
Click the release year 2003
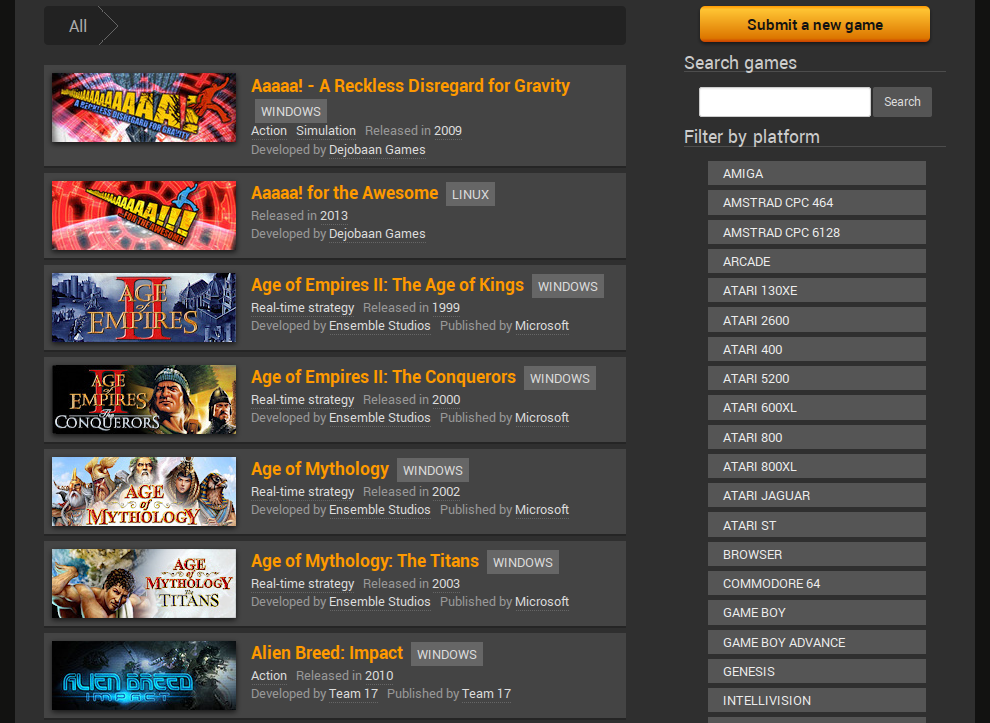(446, 583)
